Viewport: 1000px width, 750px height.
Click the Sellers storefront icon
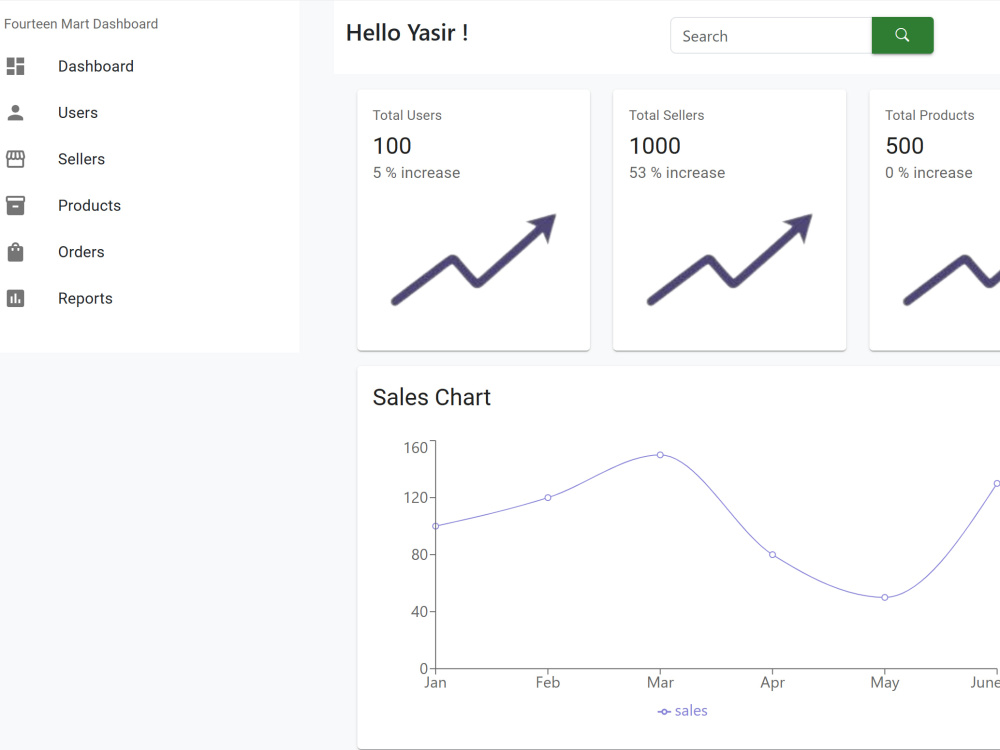[15, 159]
